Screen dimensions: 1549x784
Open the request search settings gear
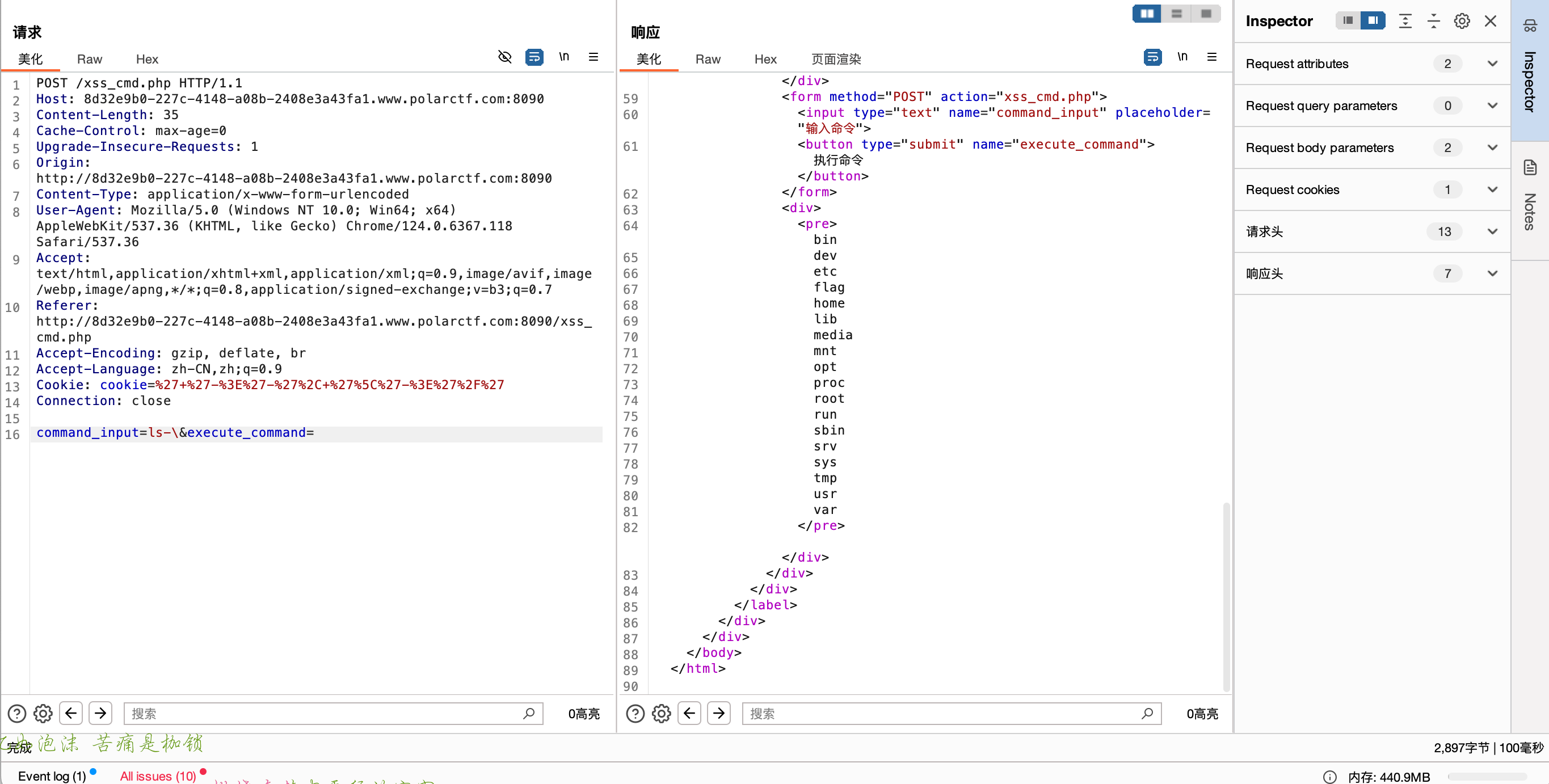43,714
